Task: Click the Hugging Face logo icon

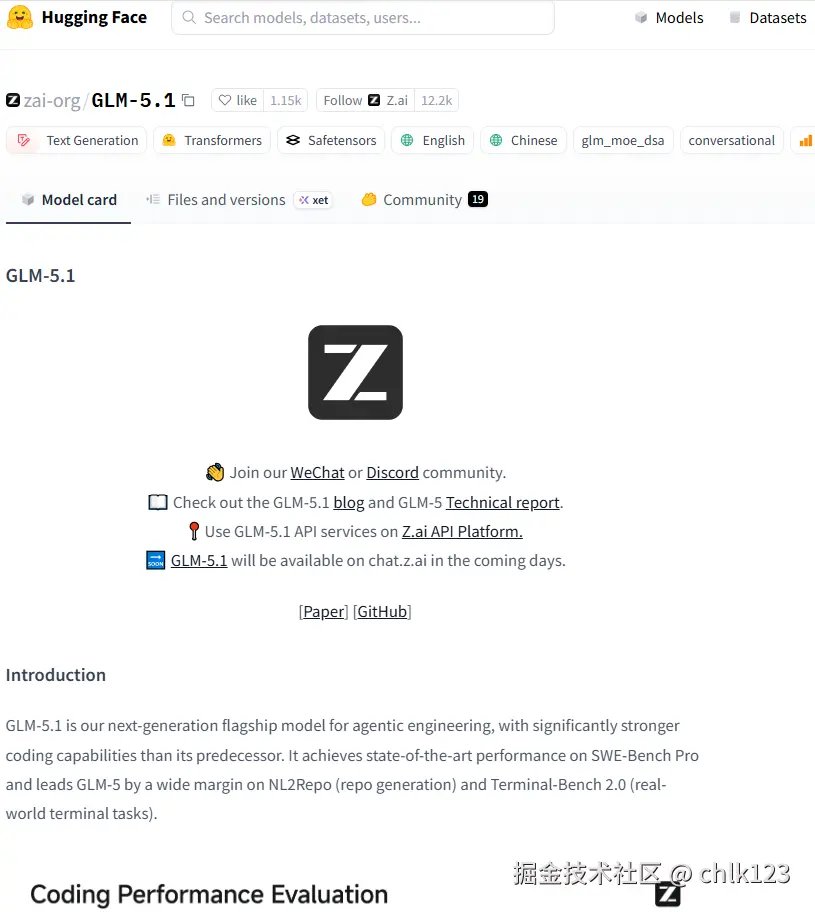Action: 20,18
